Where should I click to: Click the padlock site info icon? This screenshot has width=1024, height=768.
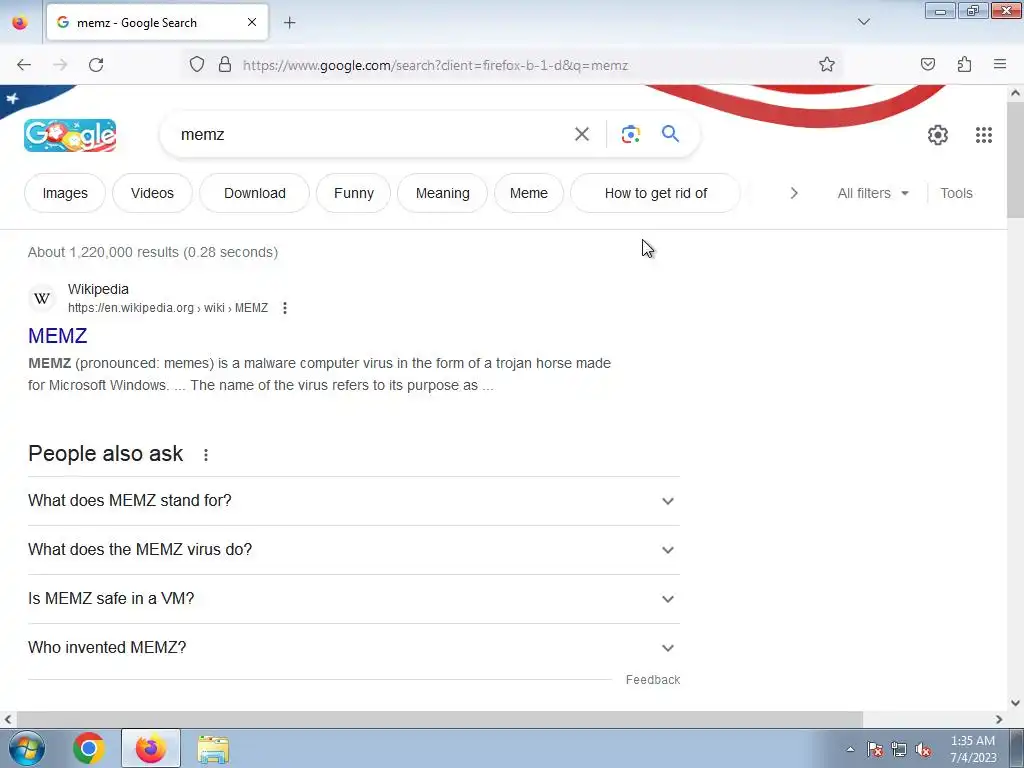(225, 65)
